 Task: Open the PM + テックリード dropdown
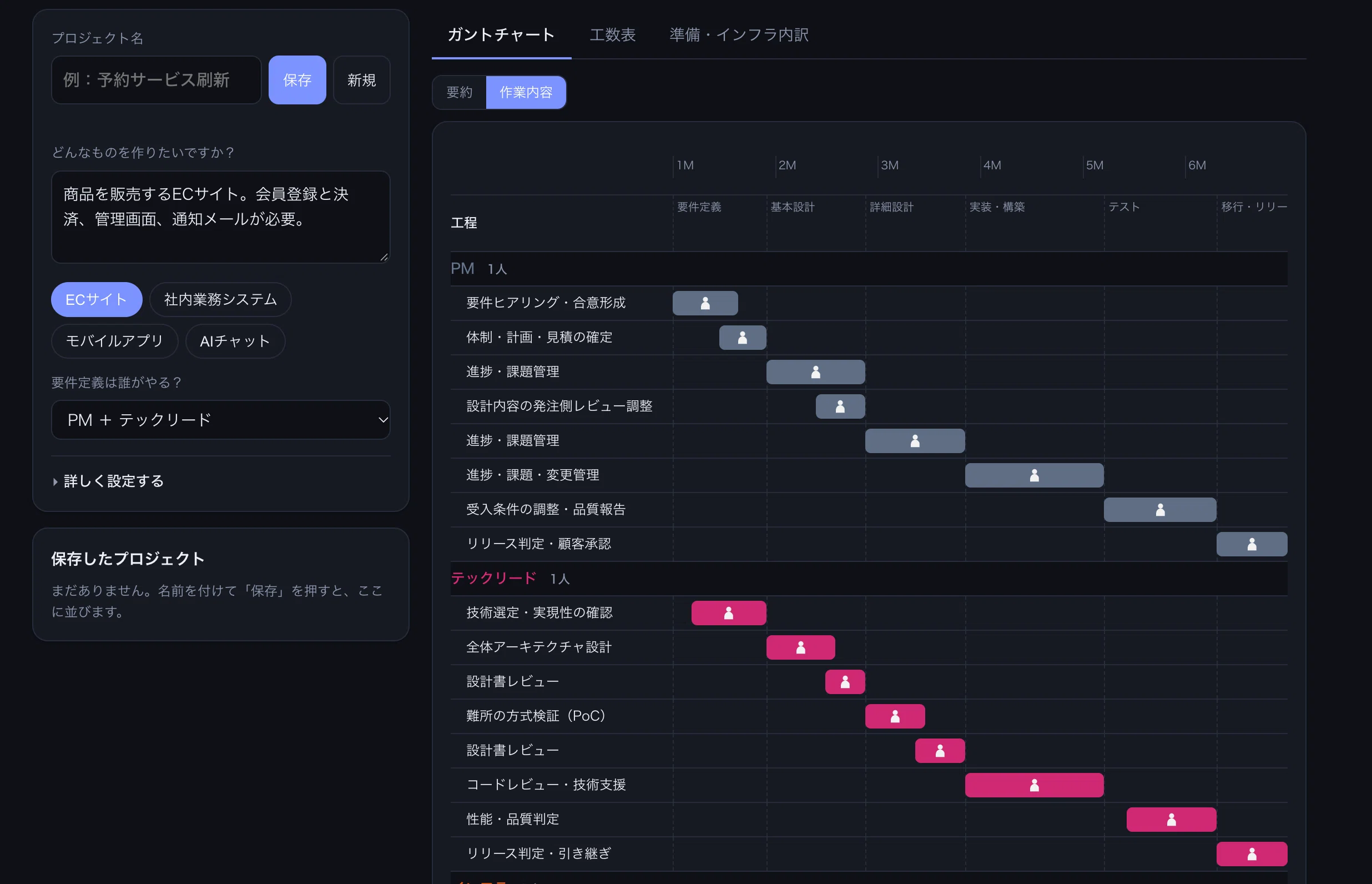221,420
